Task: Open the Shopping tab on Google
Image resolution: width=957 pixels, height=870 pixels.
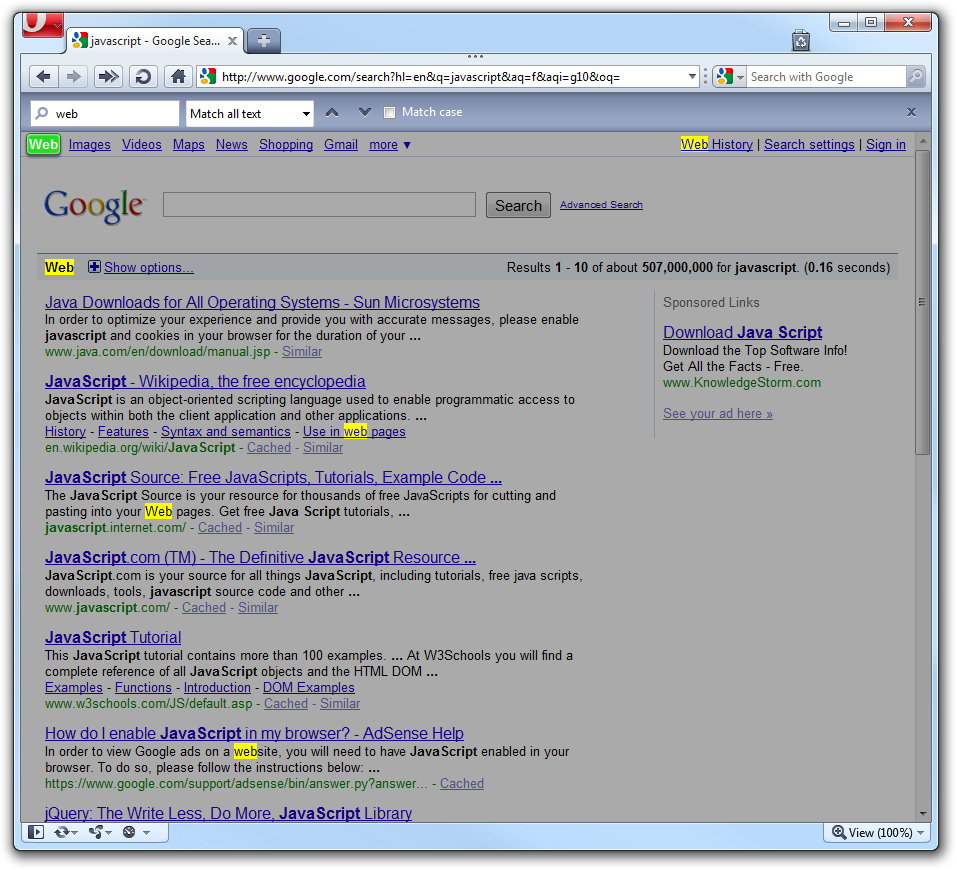Action: 286,145
